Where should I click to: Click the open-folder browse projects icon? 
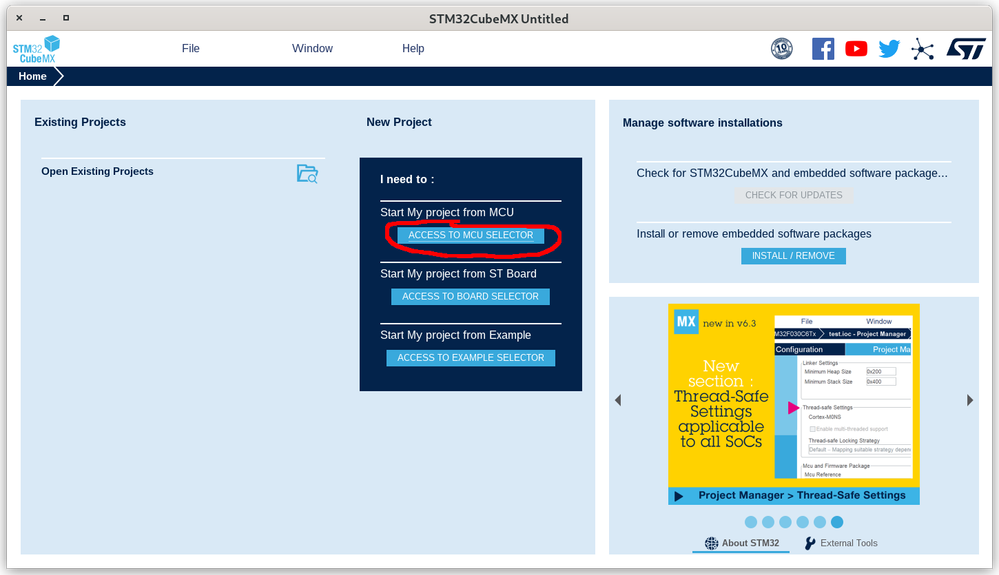coord(307,173)
